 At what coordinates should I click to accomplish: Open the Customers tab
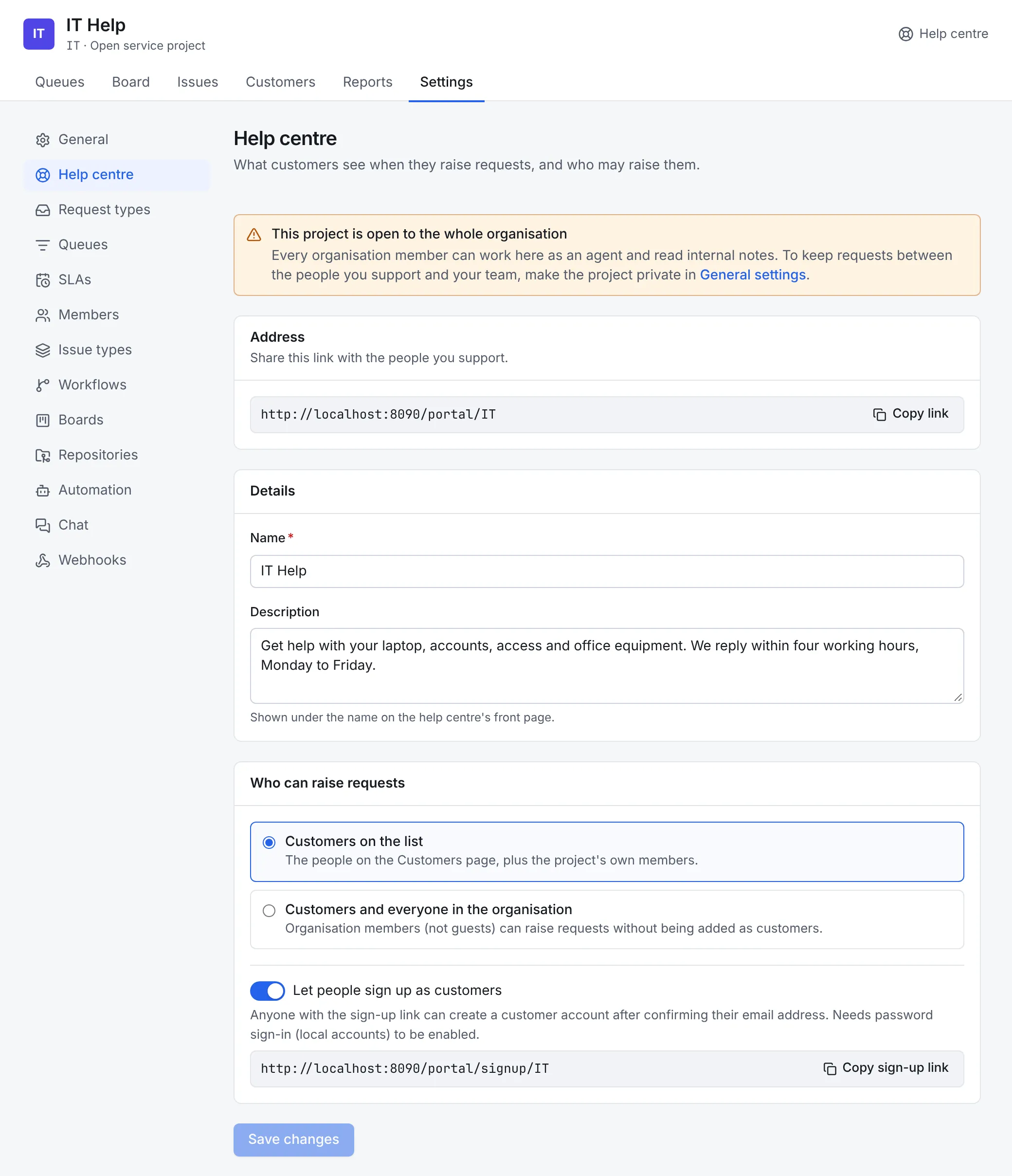click(280, 82)
